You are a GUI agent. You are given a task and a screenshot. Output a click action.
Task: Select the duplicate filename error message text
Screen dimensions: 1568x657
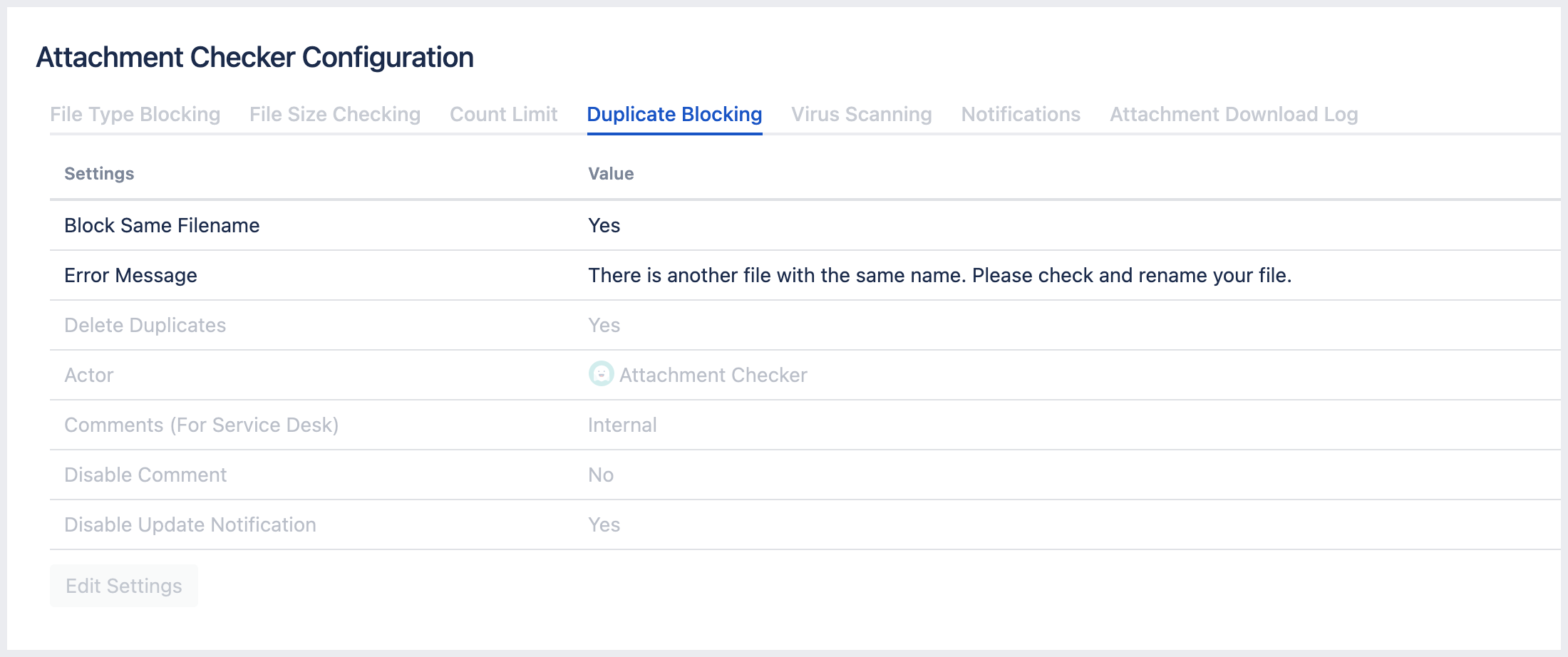pos(939,276)
